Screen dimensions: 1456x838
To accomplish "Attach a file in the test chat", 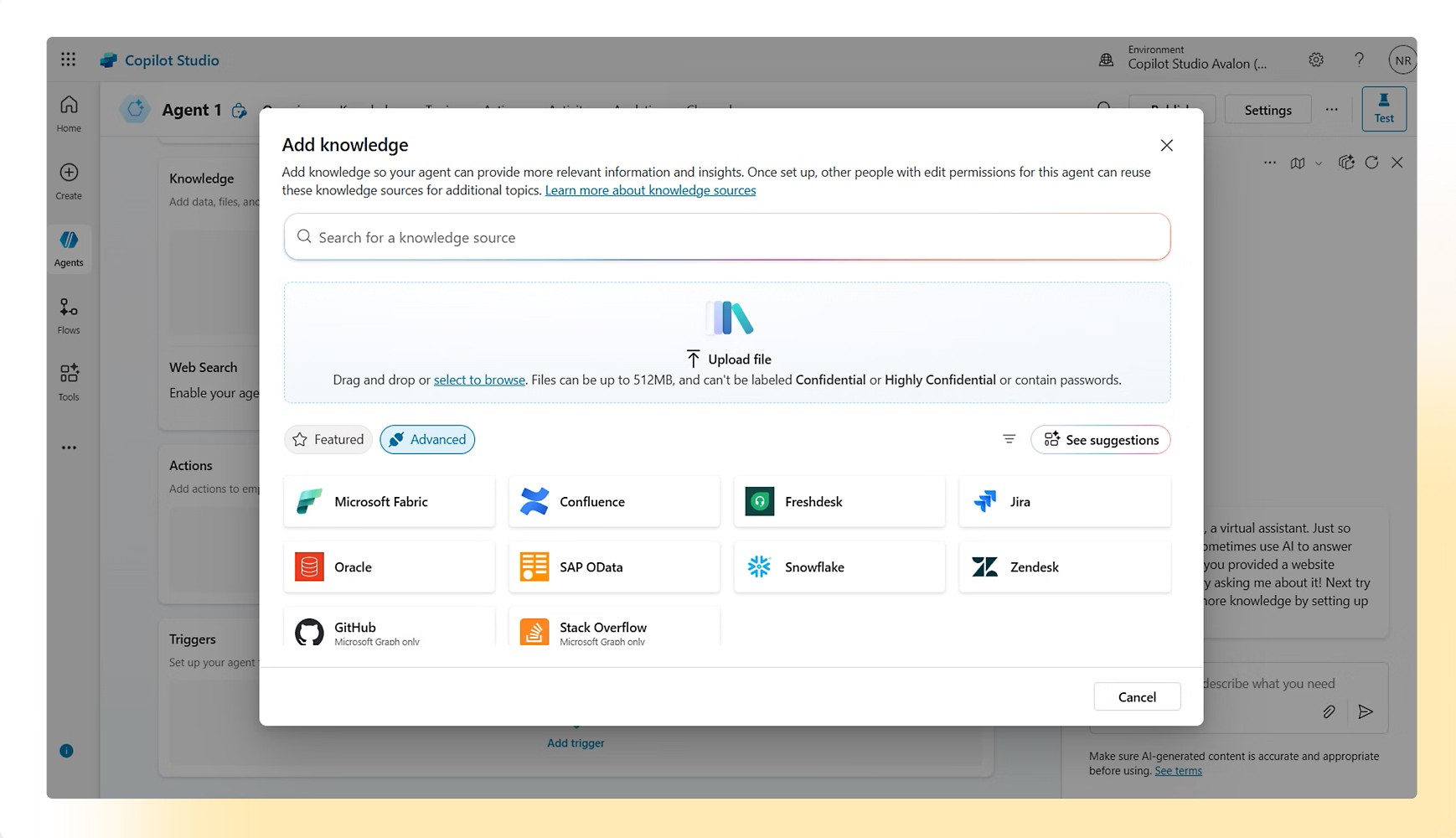I will (x=1329, y=711).
